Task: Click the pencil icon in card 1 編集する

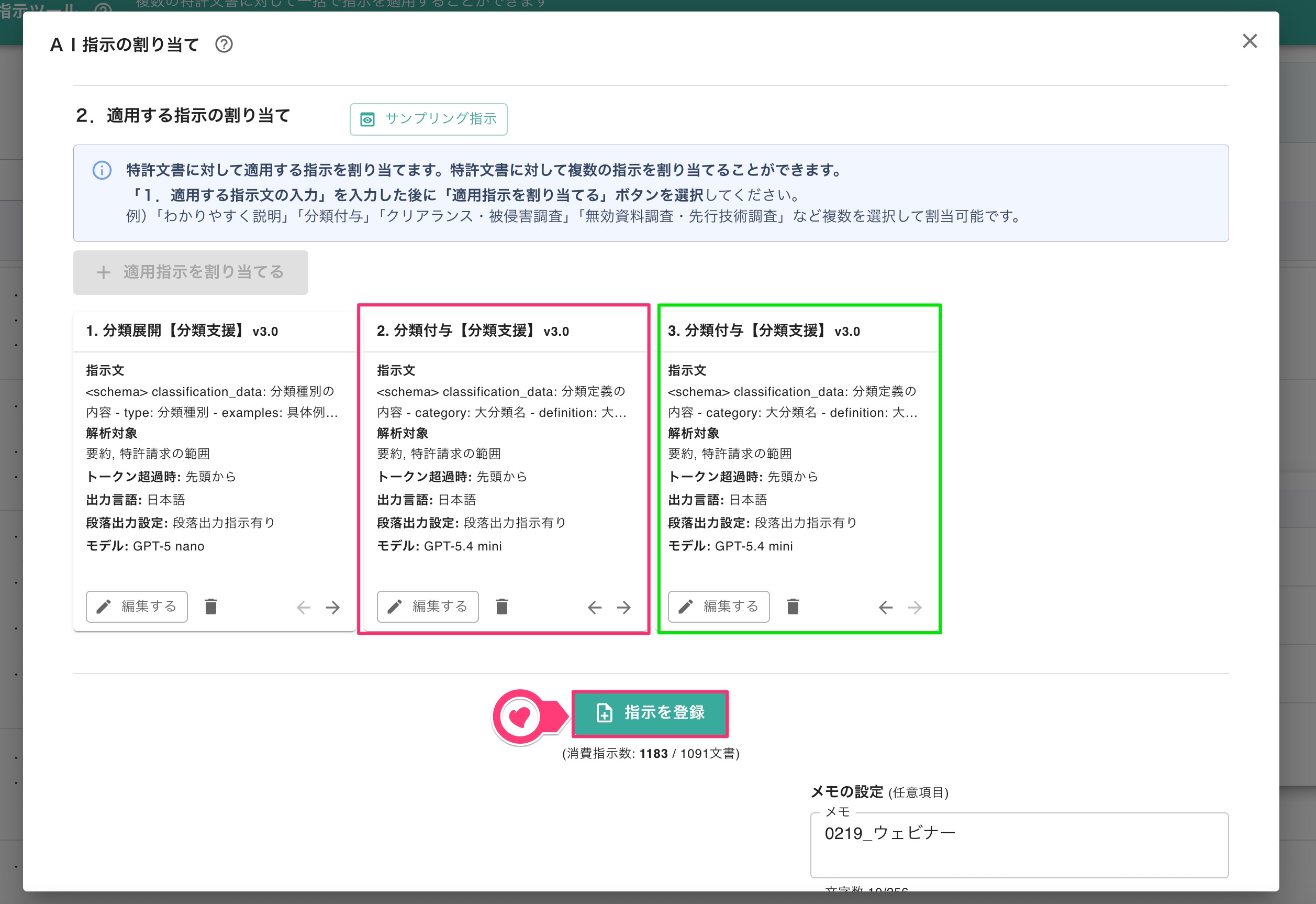Action: [x=104, y=607]
